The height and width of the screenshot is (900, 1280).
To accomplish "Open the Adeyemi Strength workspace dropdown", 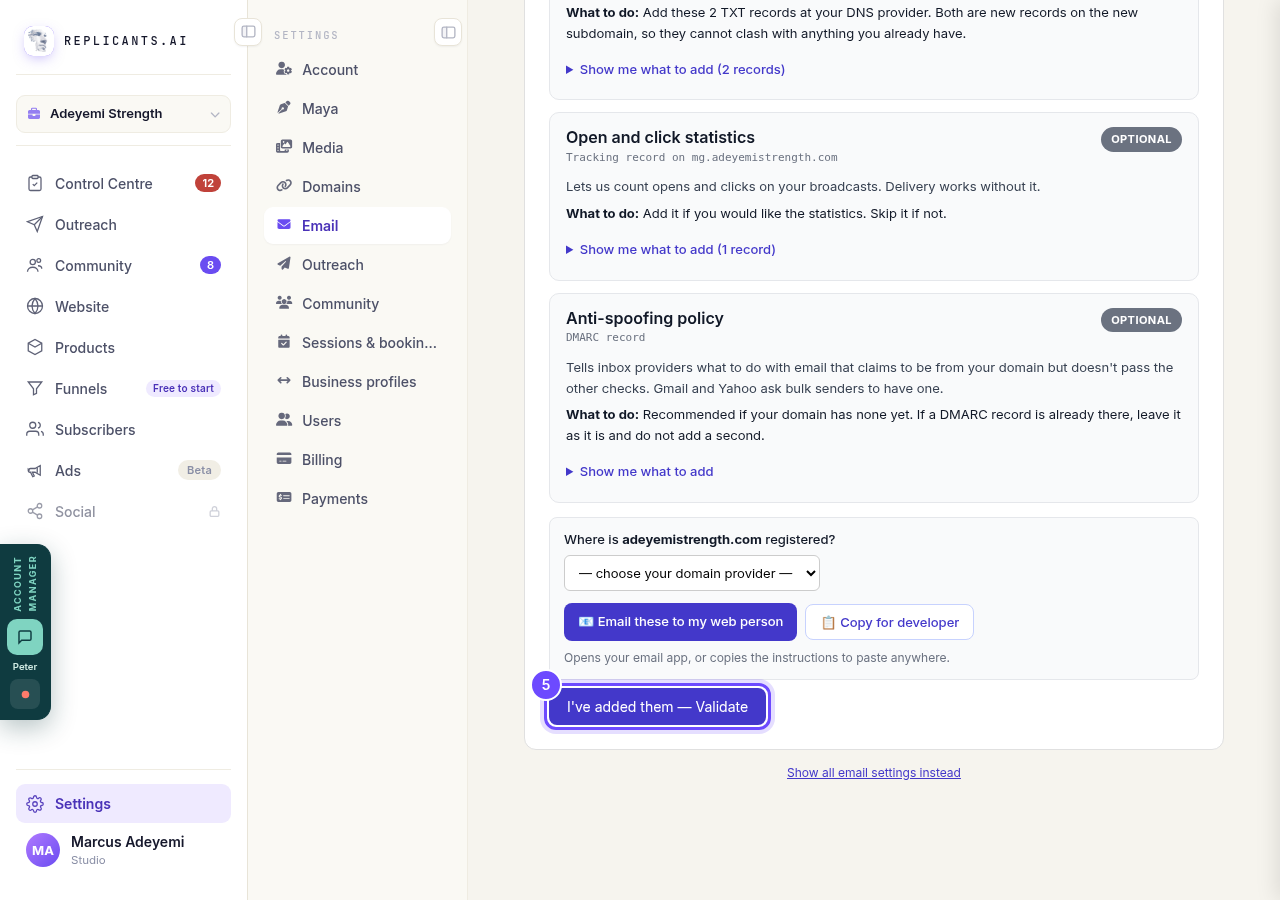I will click(x=123, y=114).
